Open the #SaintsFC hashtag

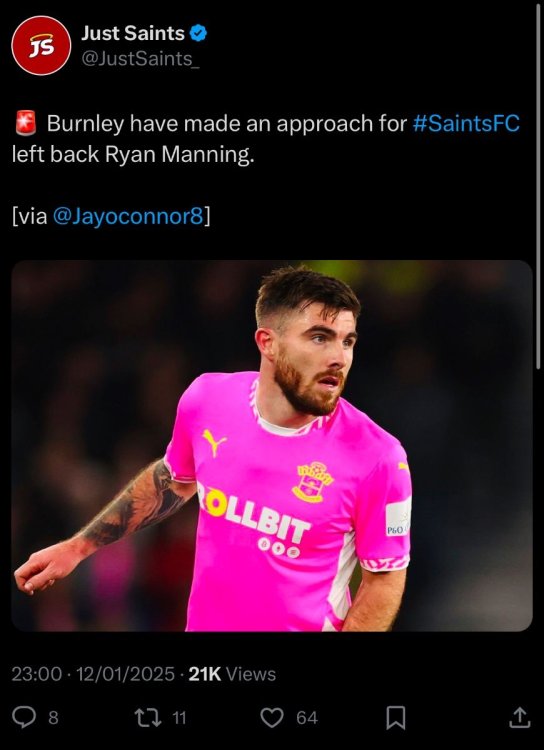[x=466, y=124]
